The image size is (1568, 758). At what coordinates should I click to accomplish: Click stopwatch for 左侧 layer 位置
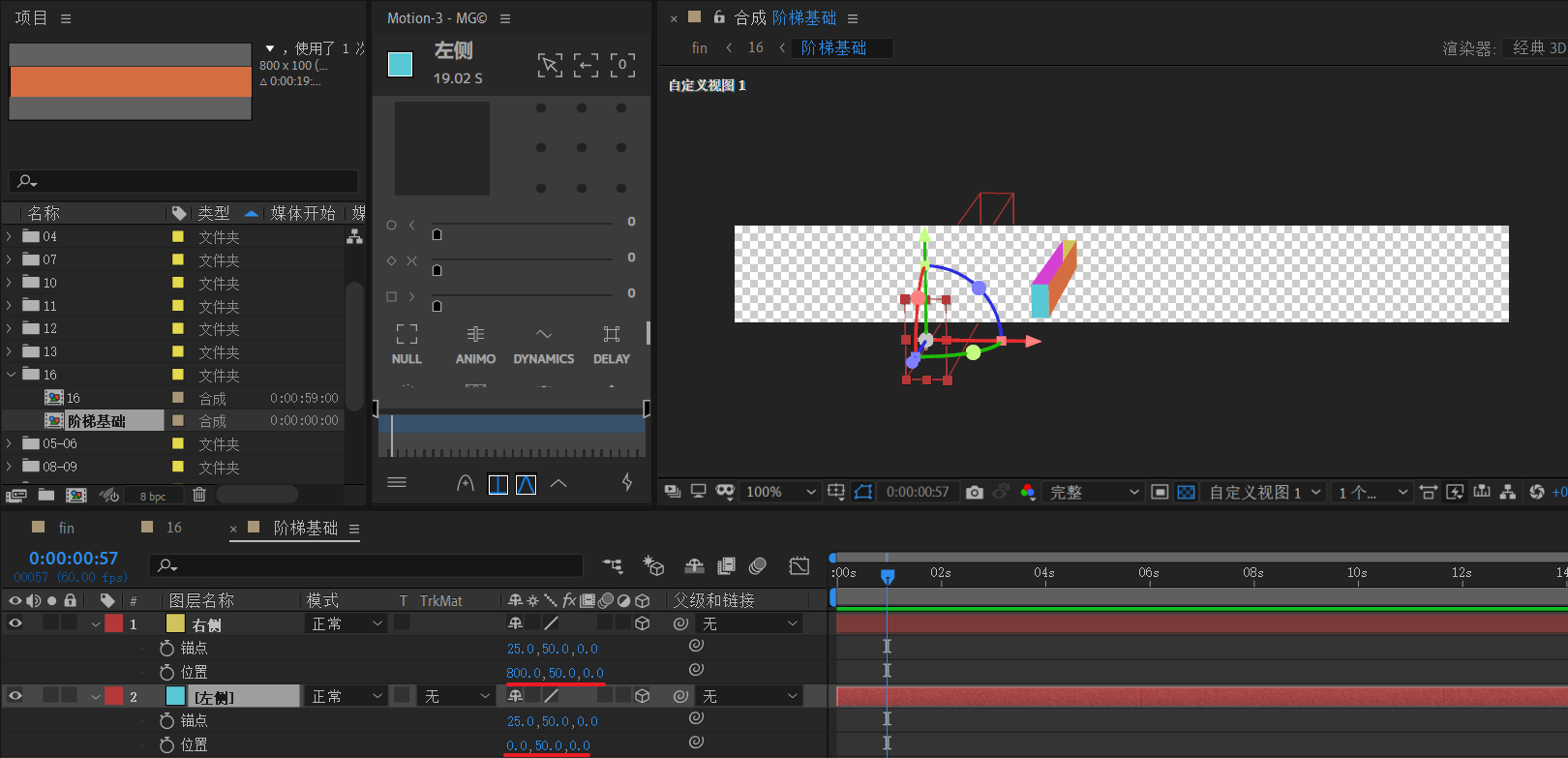[166, 744]
